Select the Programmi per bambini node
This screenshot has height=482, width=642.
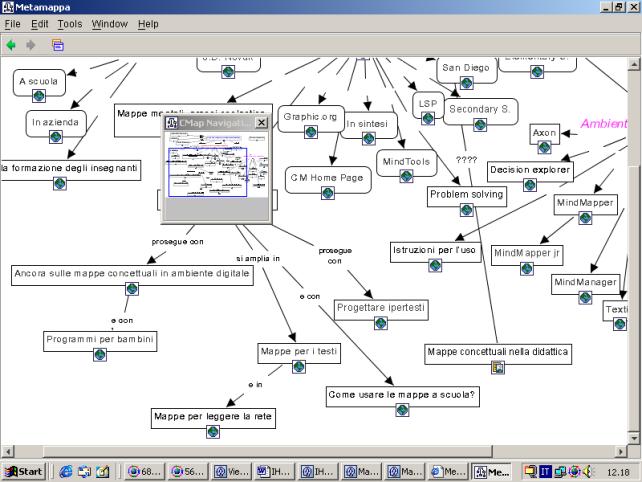[x=100, y=341]
